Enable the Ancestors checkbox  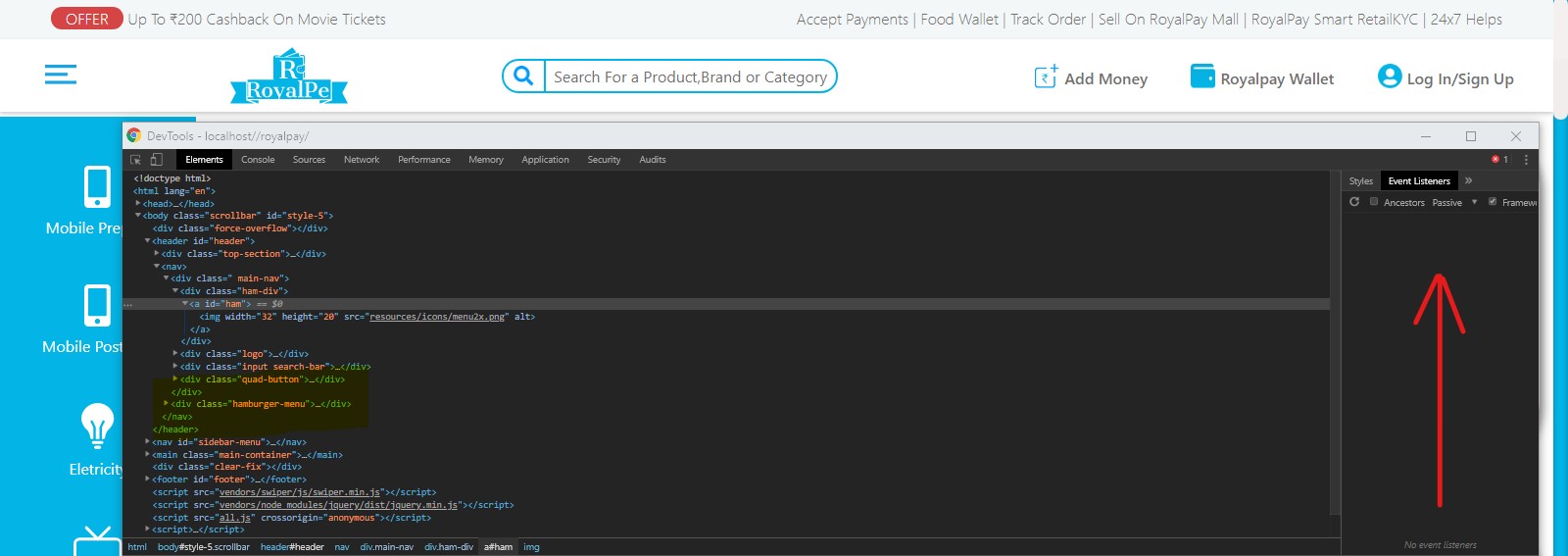tap(1374, 202)
